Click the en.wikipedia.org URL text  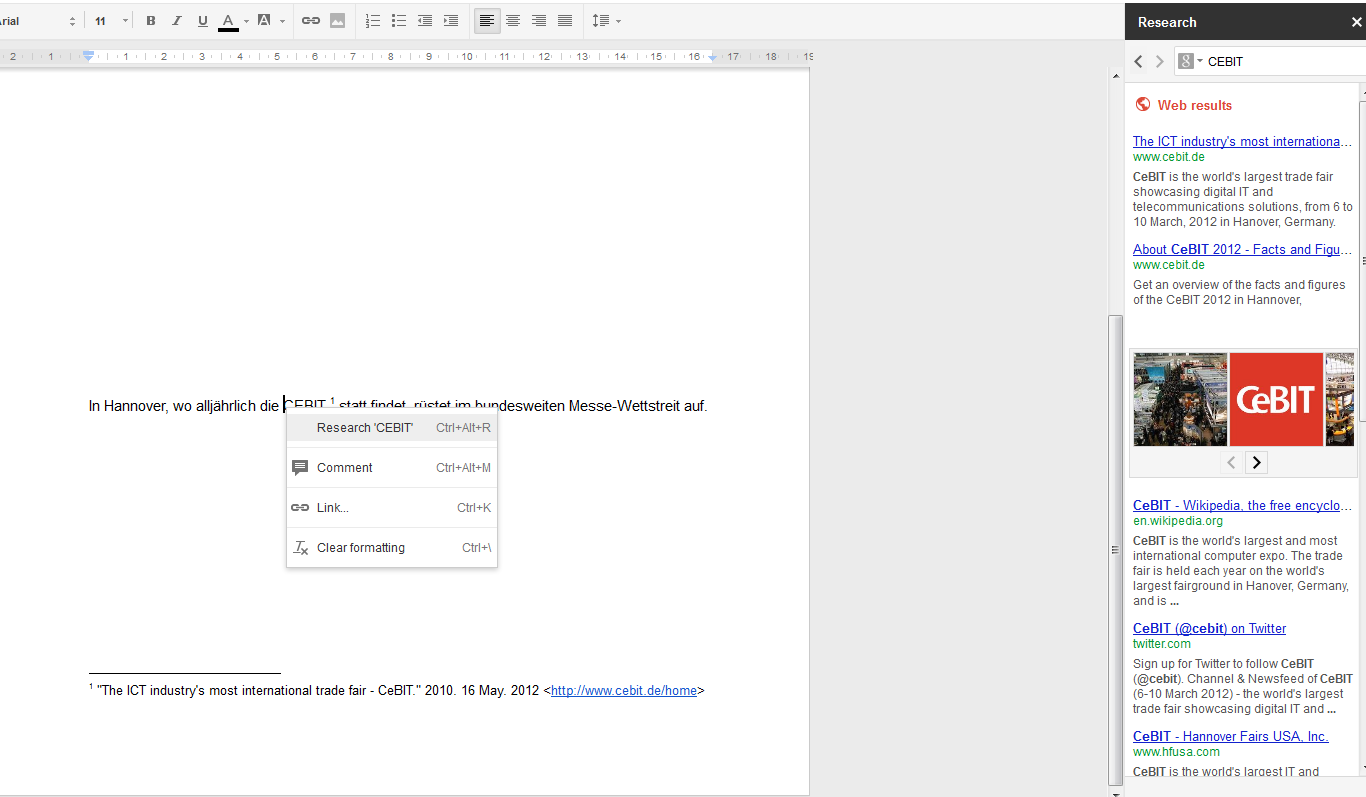[x=1178, y=521]
